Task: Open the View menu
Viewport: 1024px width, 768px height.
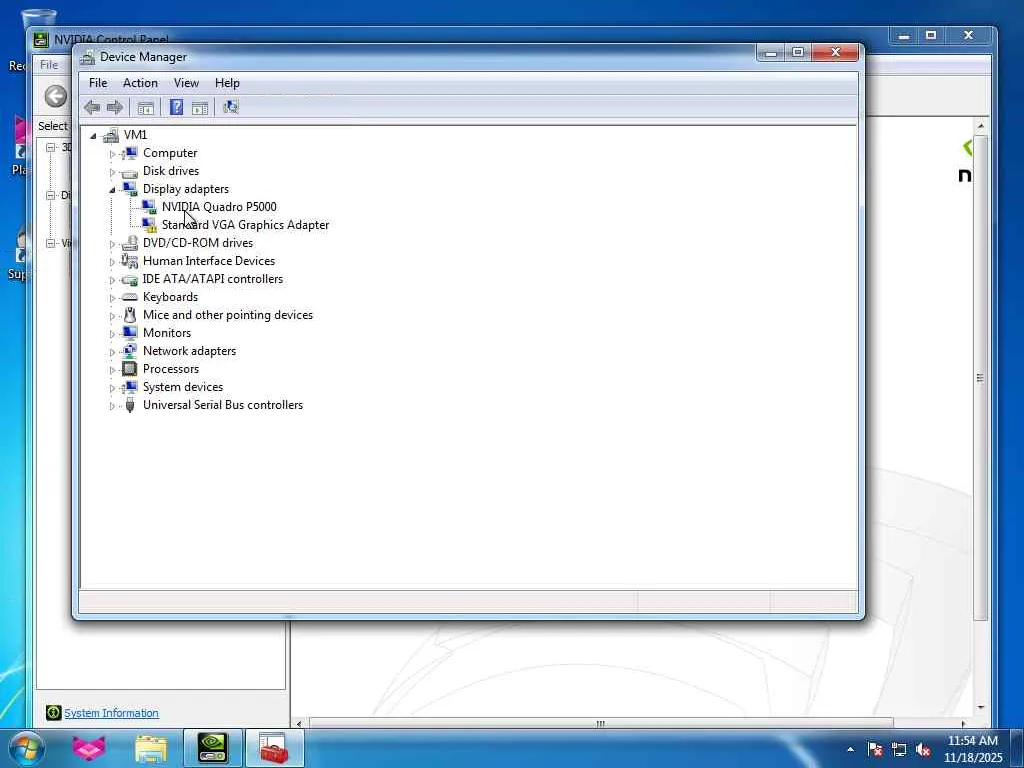Action: point(186,83)
